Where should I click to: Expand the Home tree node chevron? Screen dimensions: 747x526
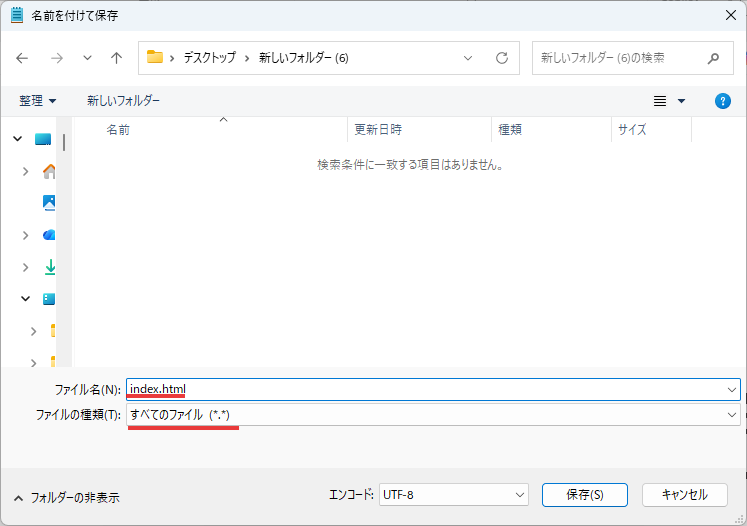pos(25,171)
